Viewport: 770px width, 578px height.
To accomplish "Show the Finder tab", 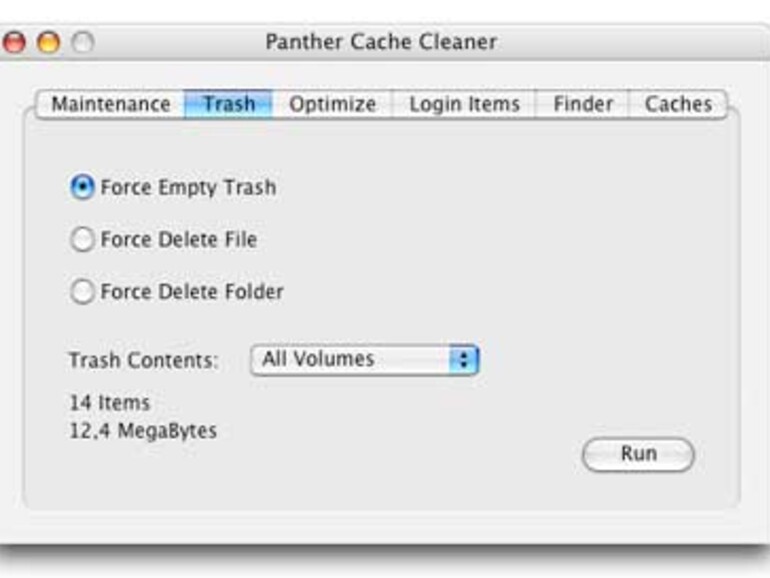I will coord(582,104).
